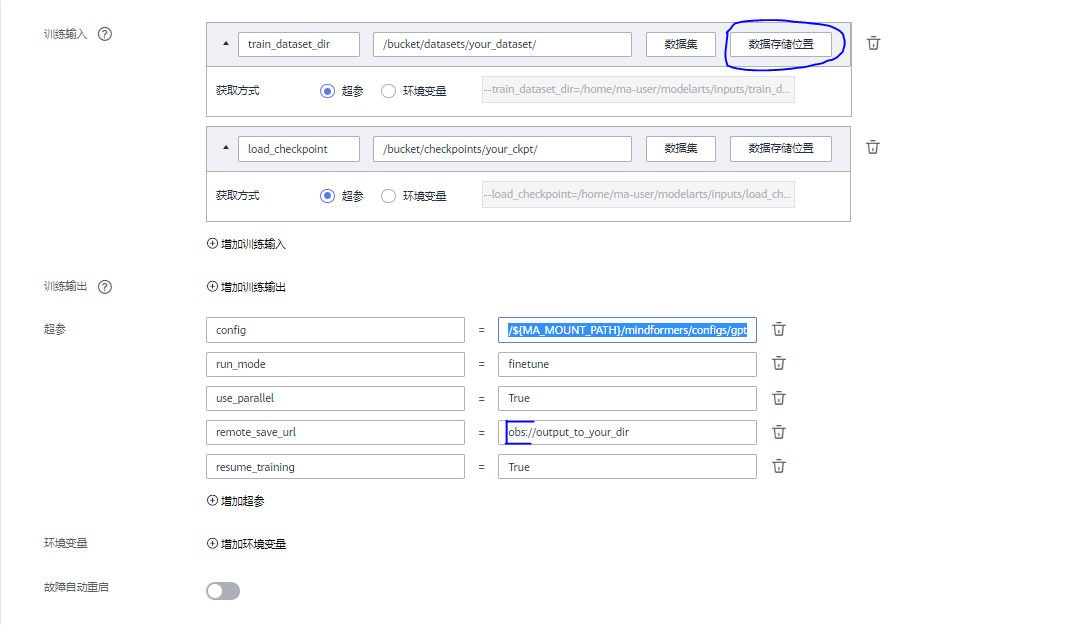
Task: Select 超参 for train_dataset_dir 获取方式
Action: pos(327,91)
